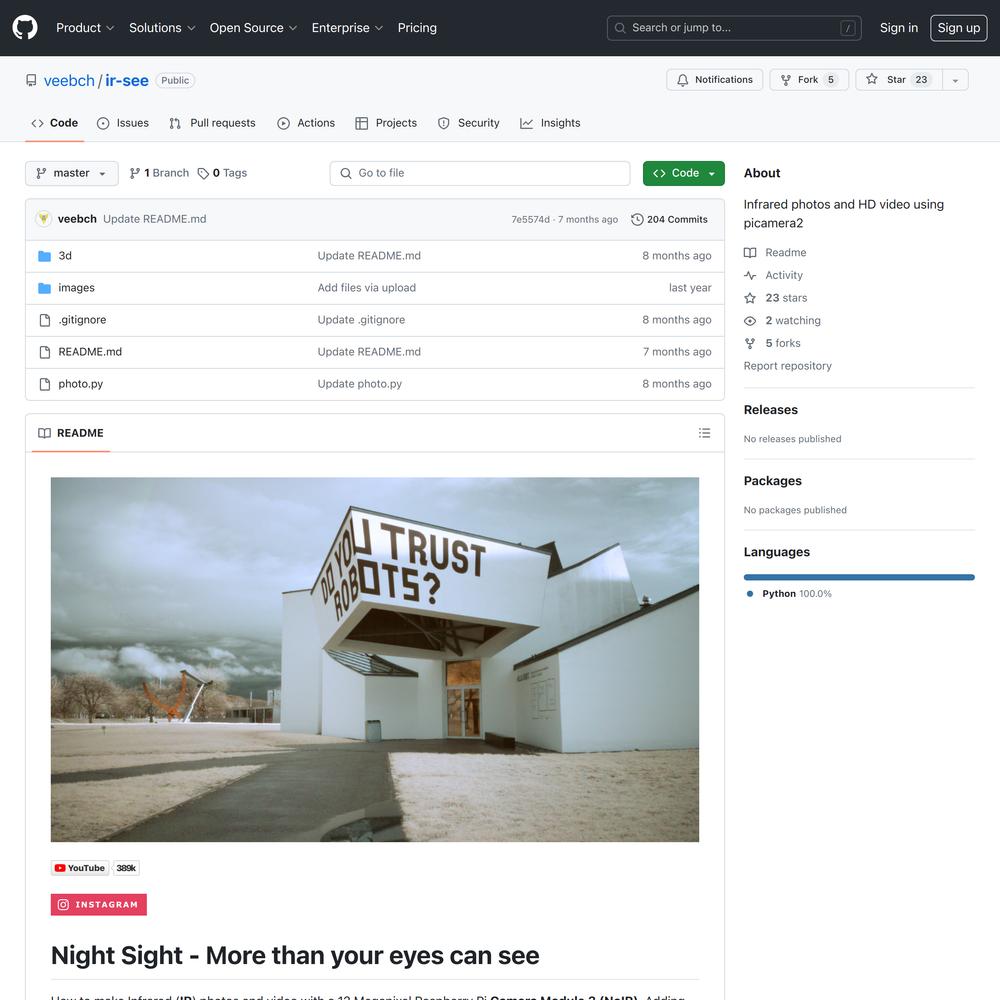1000x1000 pixels.
Task: Open the Projects tab
Action: (x=386, y=123)
